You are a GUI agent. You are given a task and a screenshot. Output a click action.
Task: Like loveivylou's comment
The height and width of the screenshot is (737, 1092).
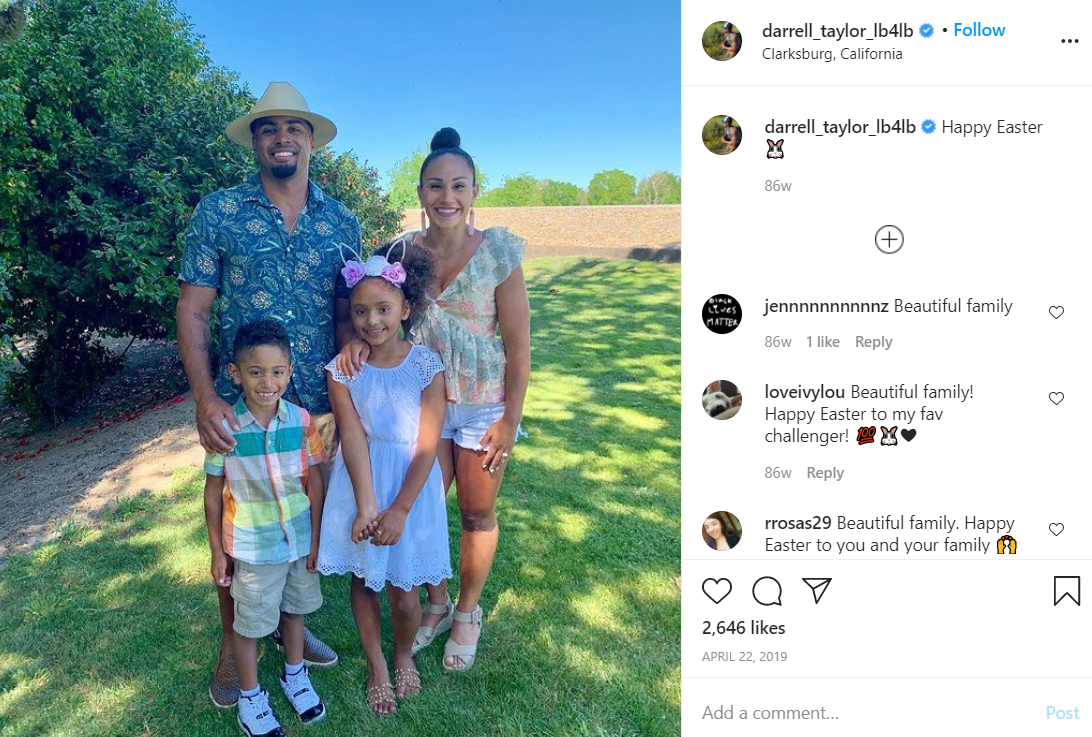click(1056, 398)
